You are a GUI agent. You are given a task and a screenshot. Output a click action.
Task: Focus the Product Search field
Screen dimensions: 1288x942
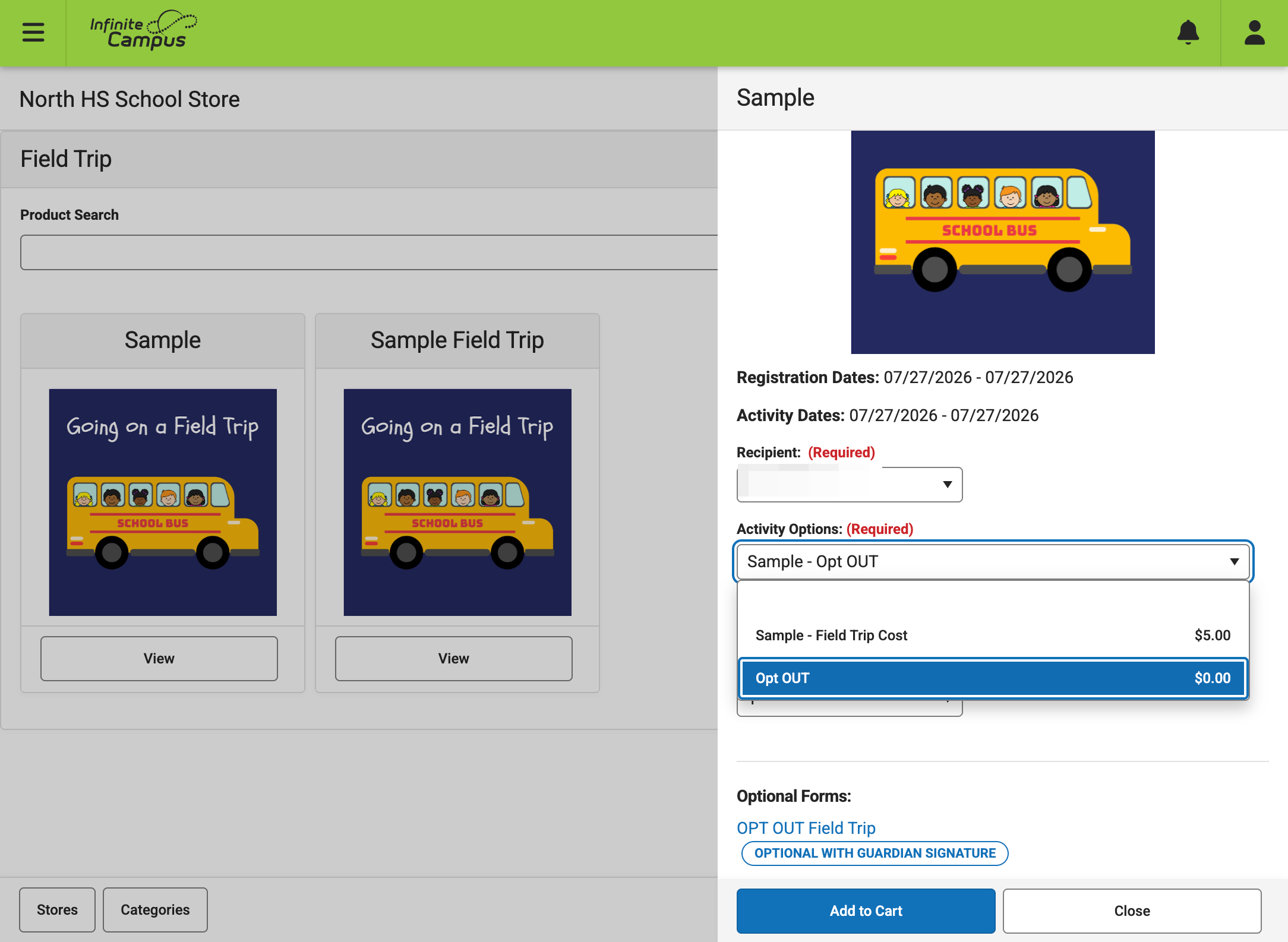[x=369, y=252]
